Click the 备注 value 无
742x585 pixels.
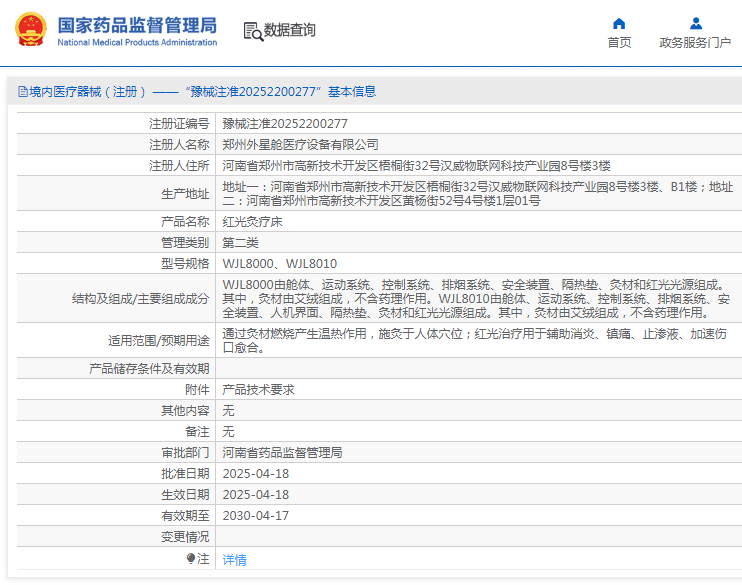(x=229, y=432)
